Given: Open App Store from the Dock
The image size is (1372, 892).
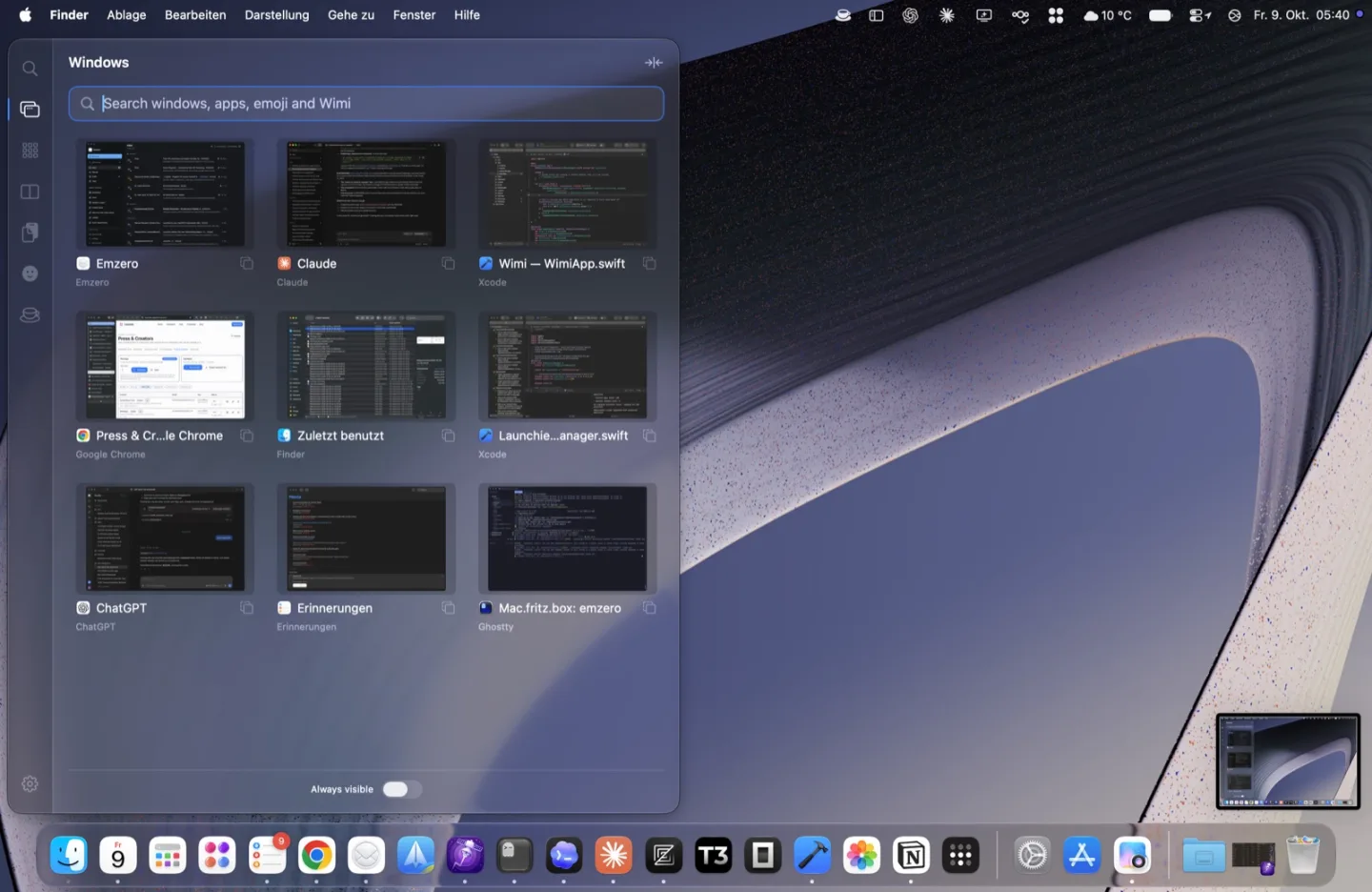Looking at the screenshot, I should 1081,856.
